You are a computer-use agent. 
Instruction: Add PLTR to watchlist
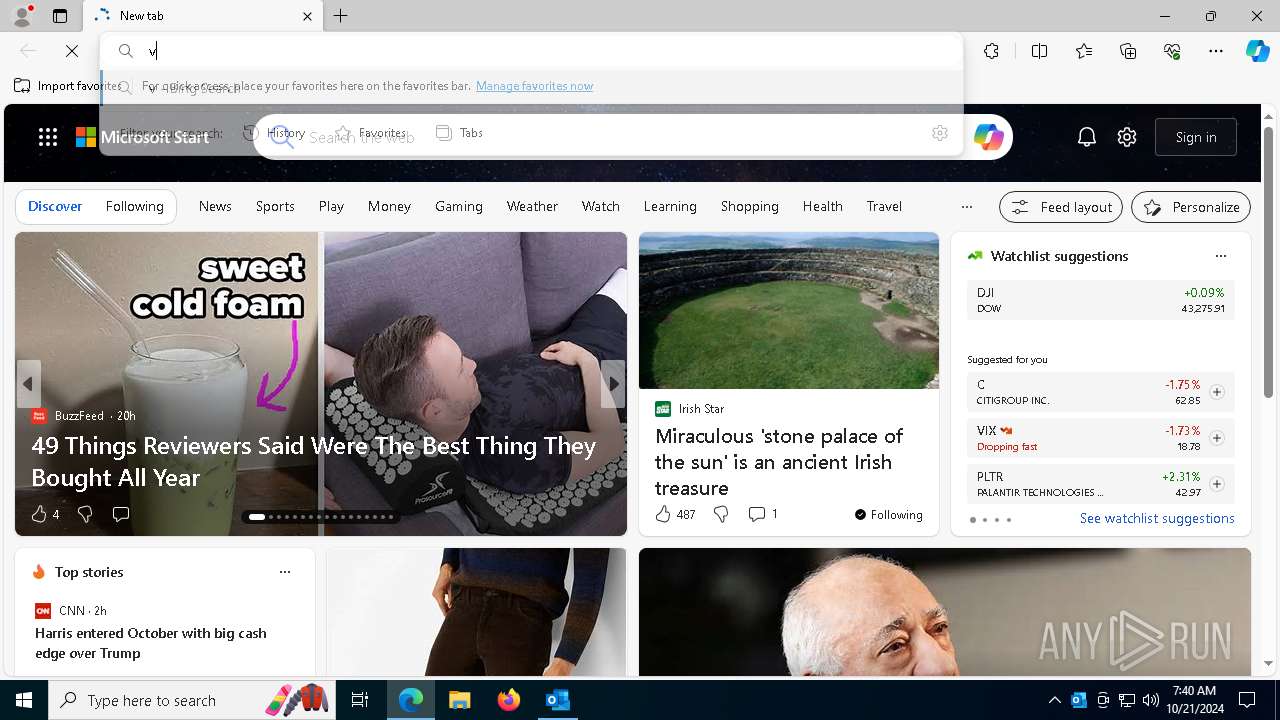[x=1216, y=484]
